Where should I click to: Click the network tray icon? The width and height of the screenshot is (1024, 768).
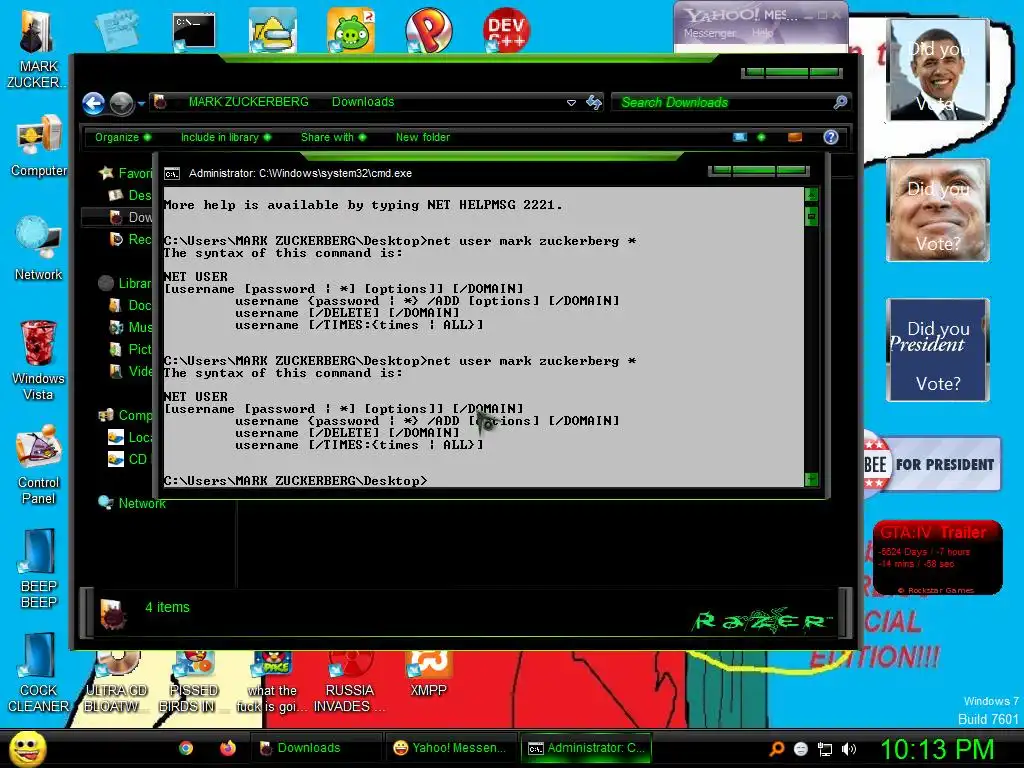(x=825, y=749)
